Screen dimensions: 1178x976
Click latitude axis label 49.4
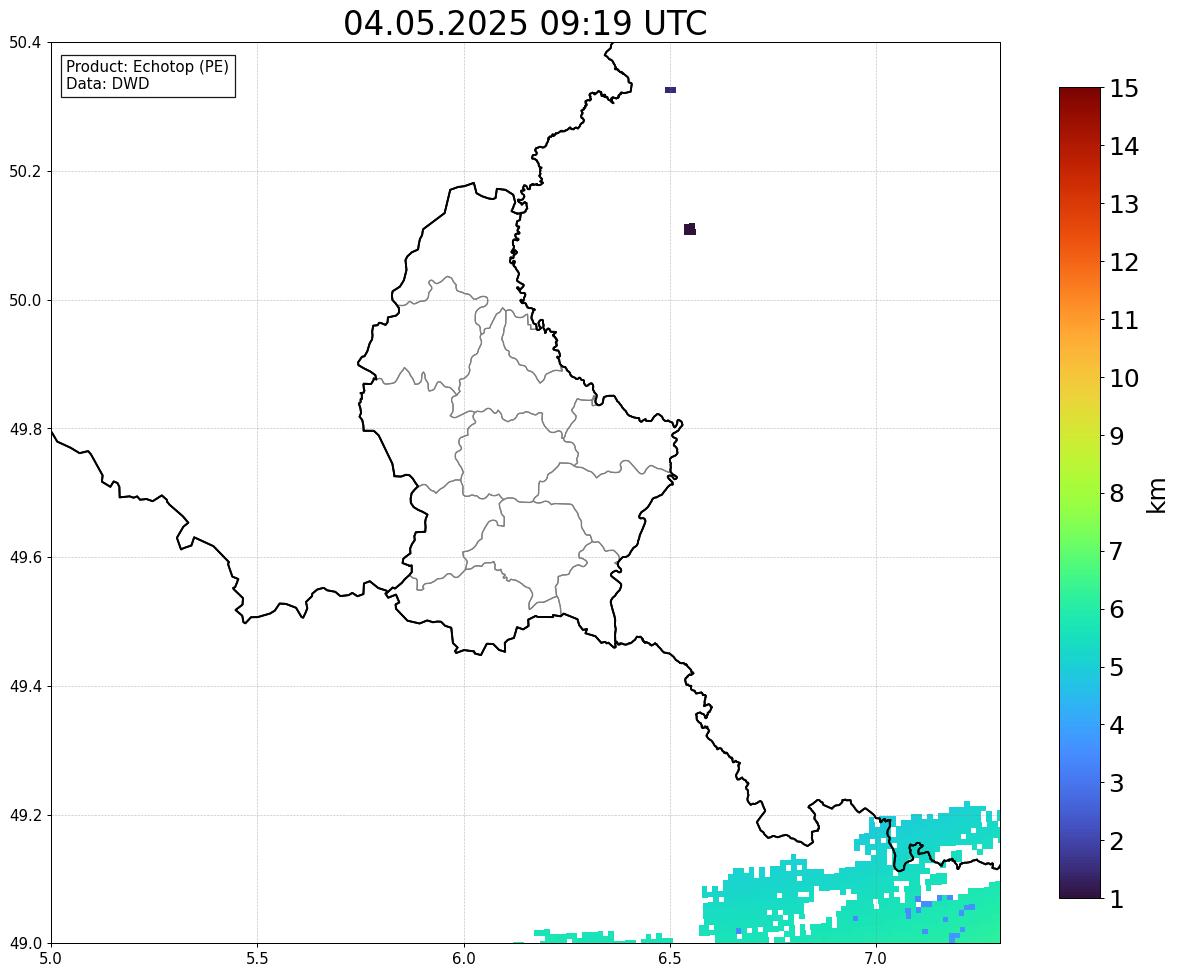pos(25,686)
